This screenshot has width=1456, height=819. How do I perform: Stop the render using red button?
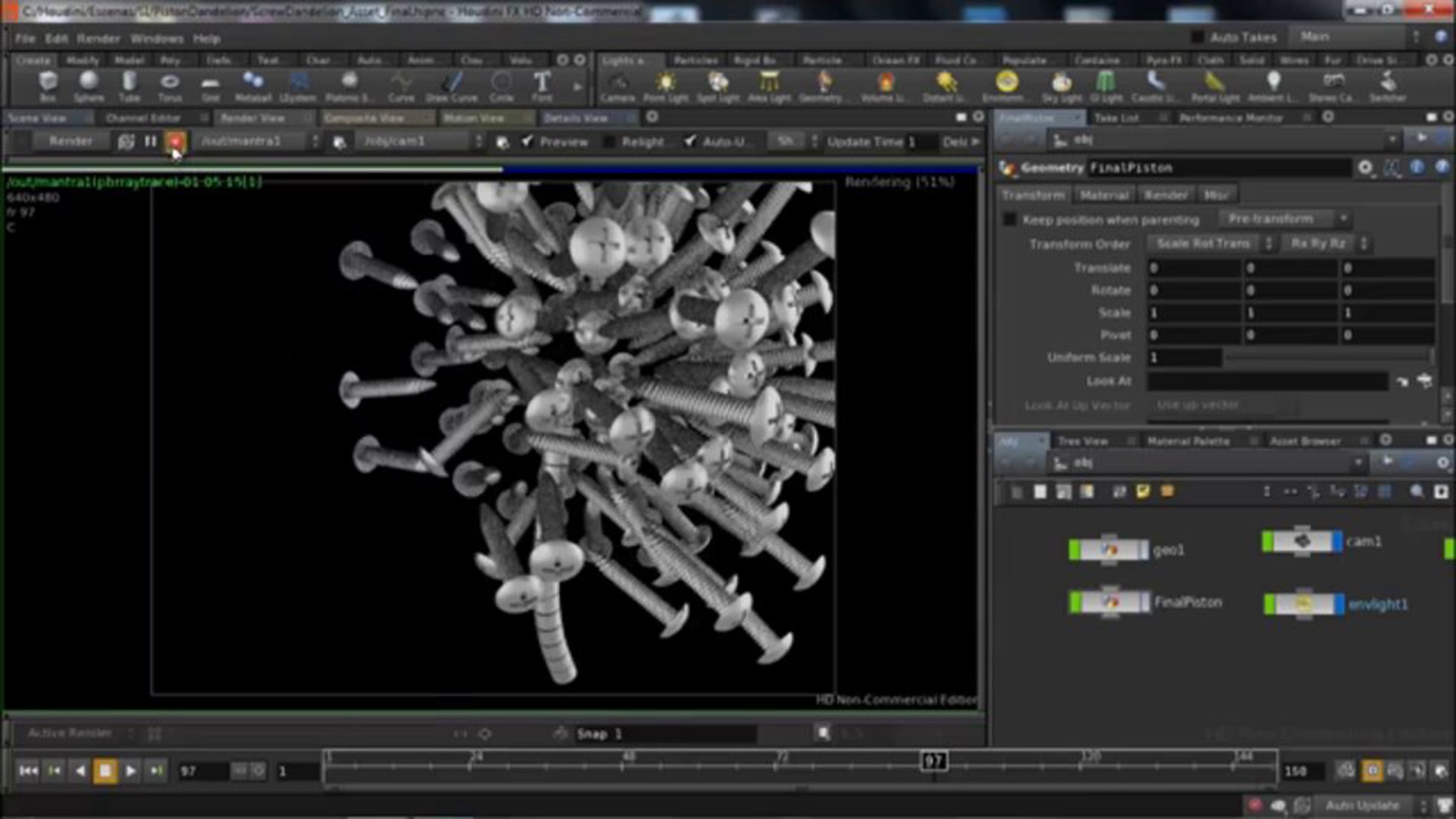point(175,141)
